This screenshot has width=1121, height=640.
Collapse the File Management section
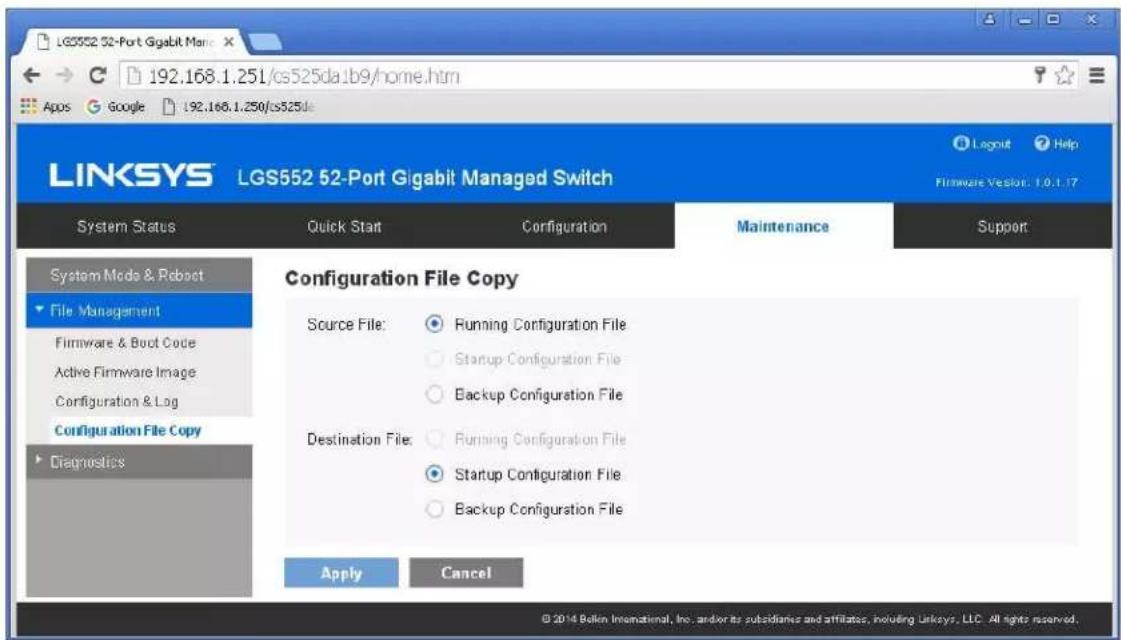(139, 310)
